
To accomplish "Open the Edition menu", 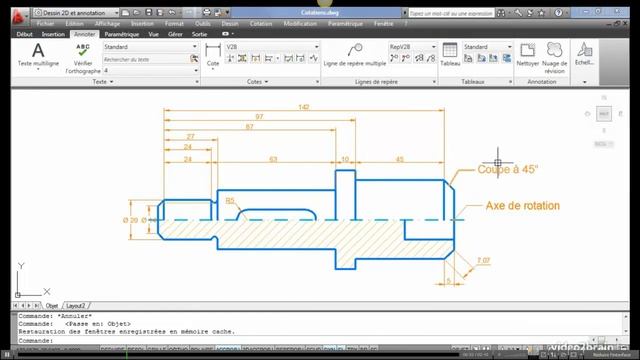I will click(75, 24).
